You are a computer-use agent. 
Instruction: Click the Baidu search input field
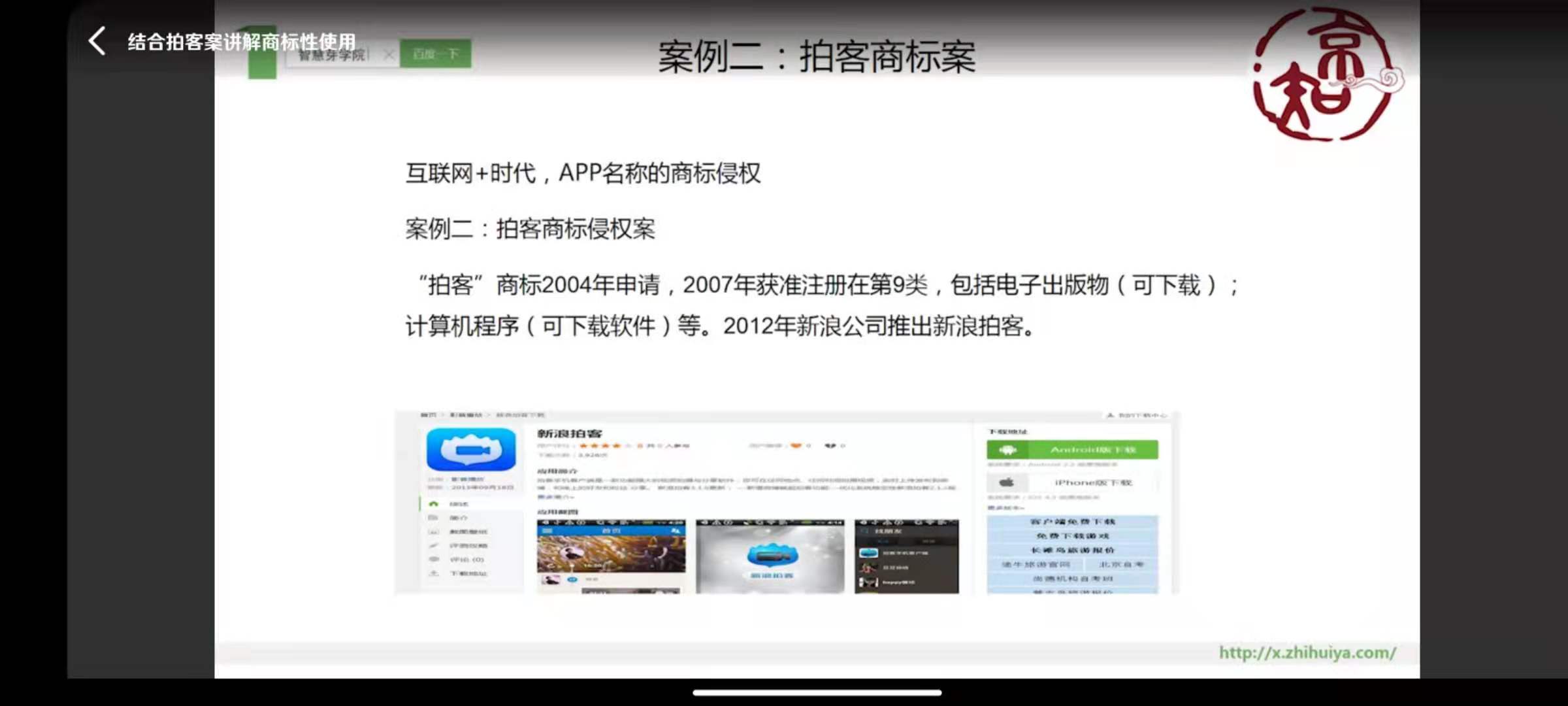tap(333, 55)
